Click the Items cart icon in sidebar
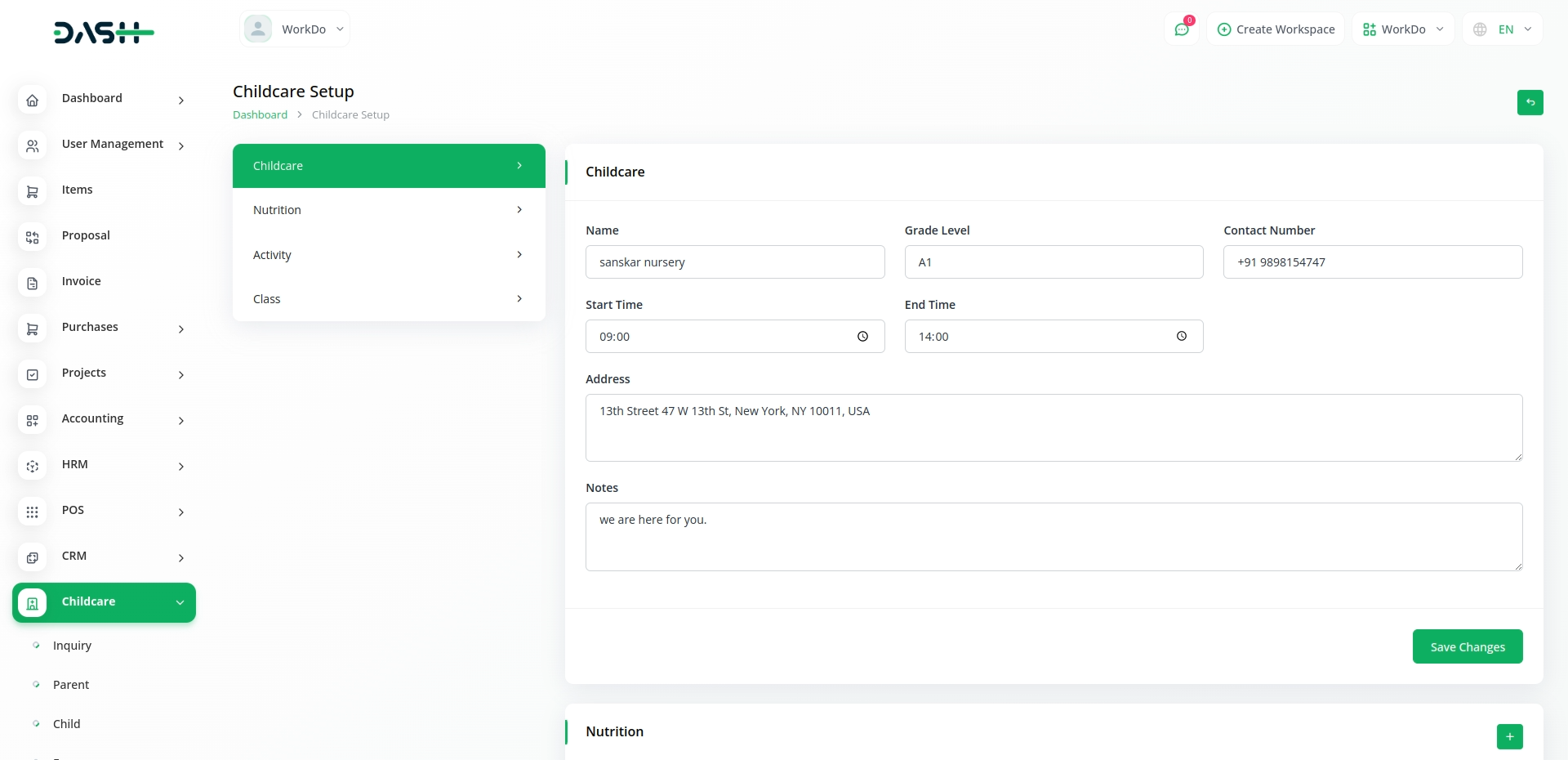The image size is (1568, 760). (x=33, y=191)
